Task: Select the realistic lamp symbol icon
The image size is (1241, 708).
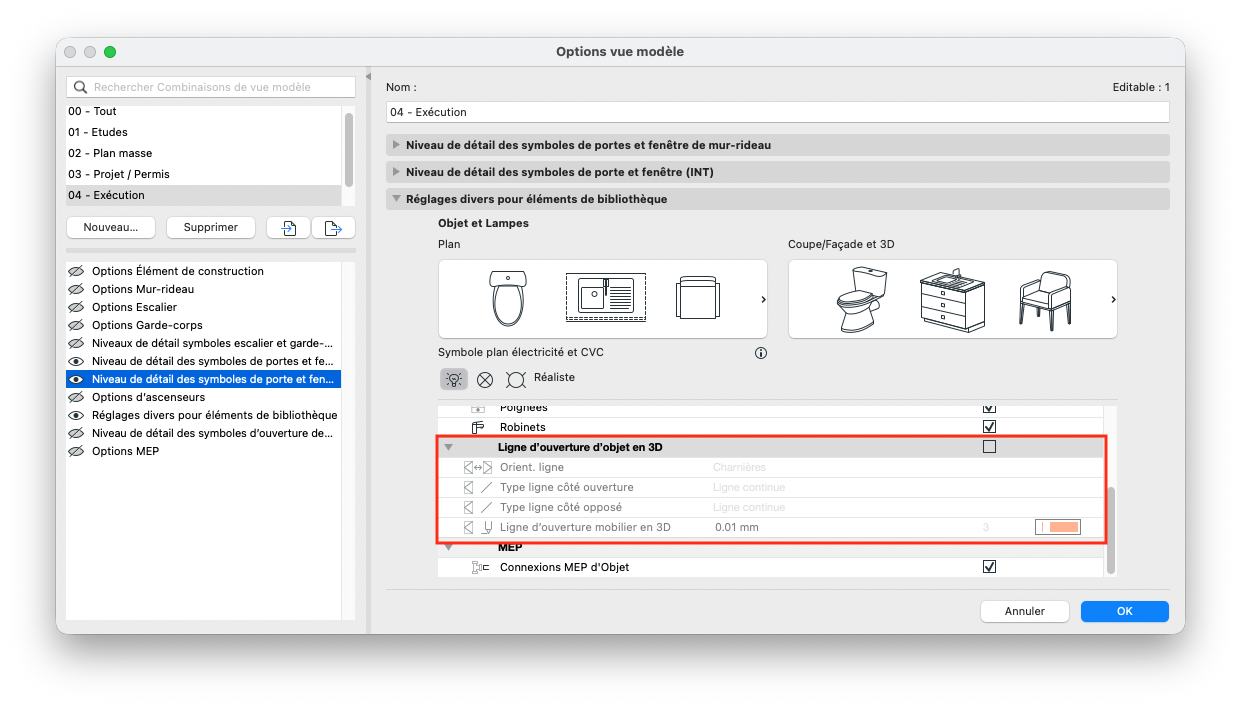Action: point(516,379)
